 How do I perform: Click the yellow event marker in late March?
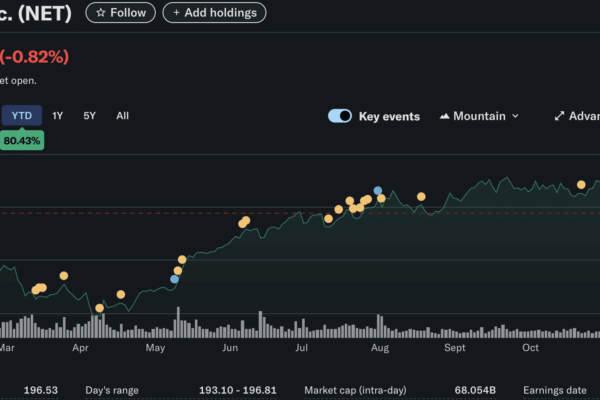point(64,275)
